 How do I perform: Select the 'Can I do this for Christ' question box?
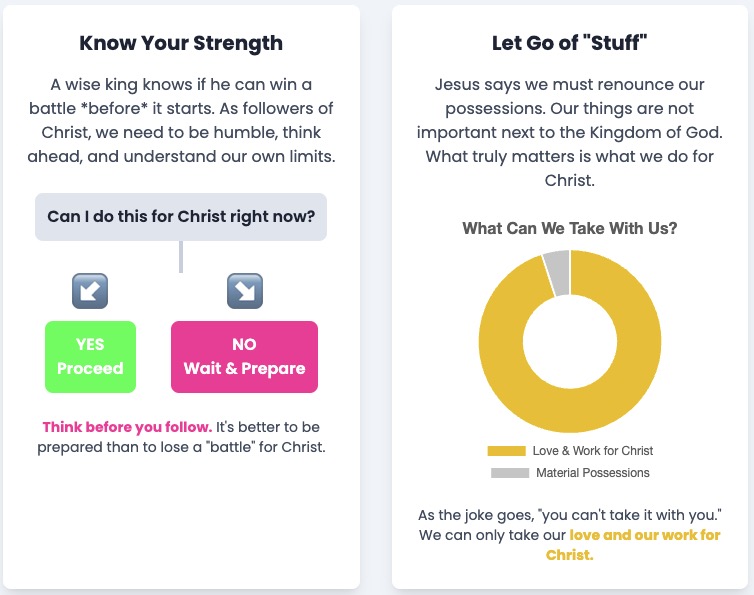(181, 216)
